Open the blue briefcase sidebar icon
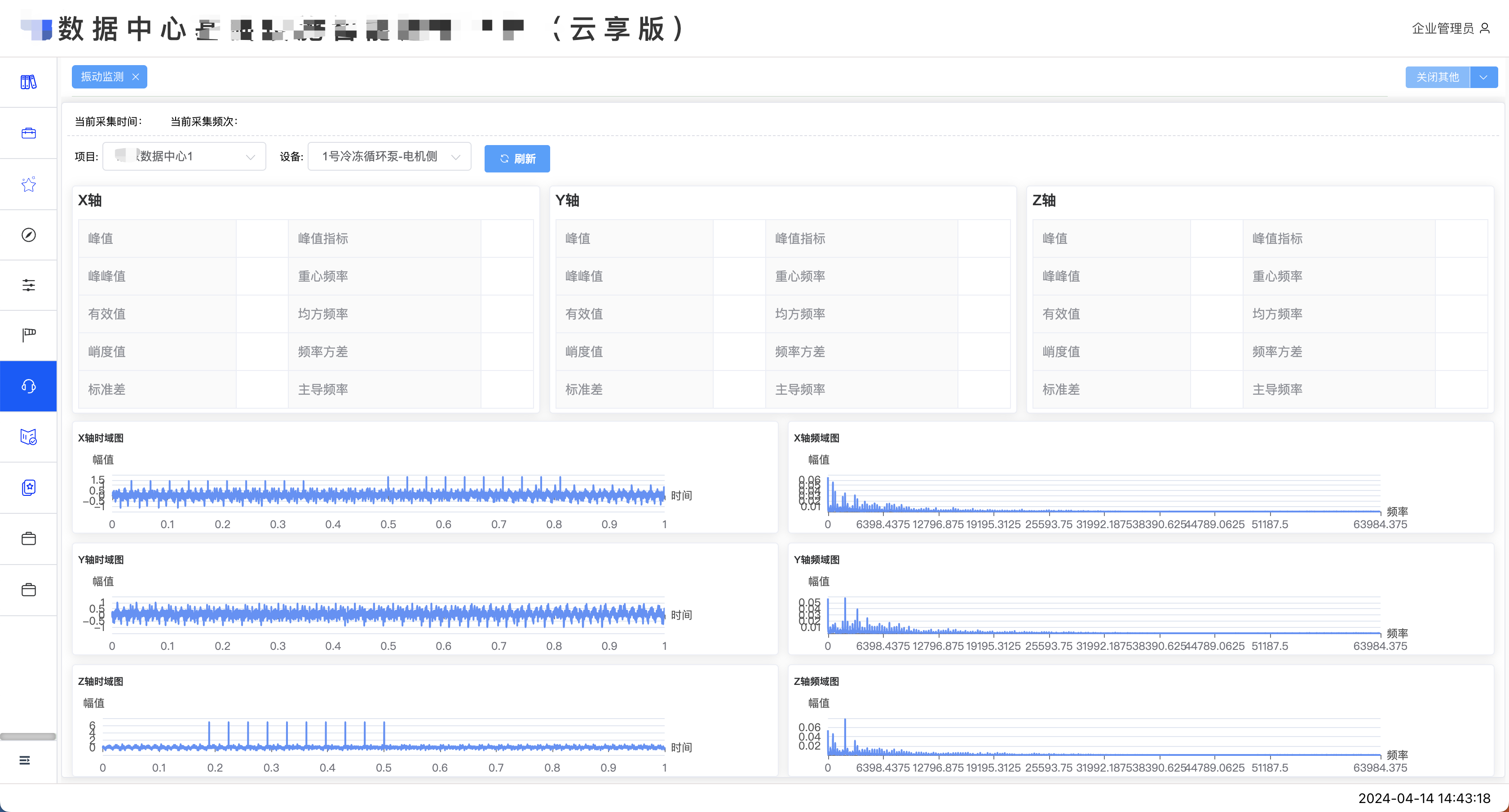1509x812 pixels. tap(28, 133)
